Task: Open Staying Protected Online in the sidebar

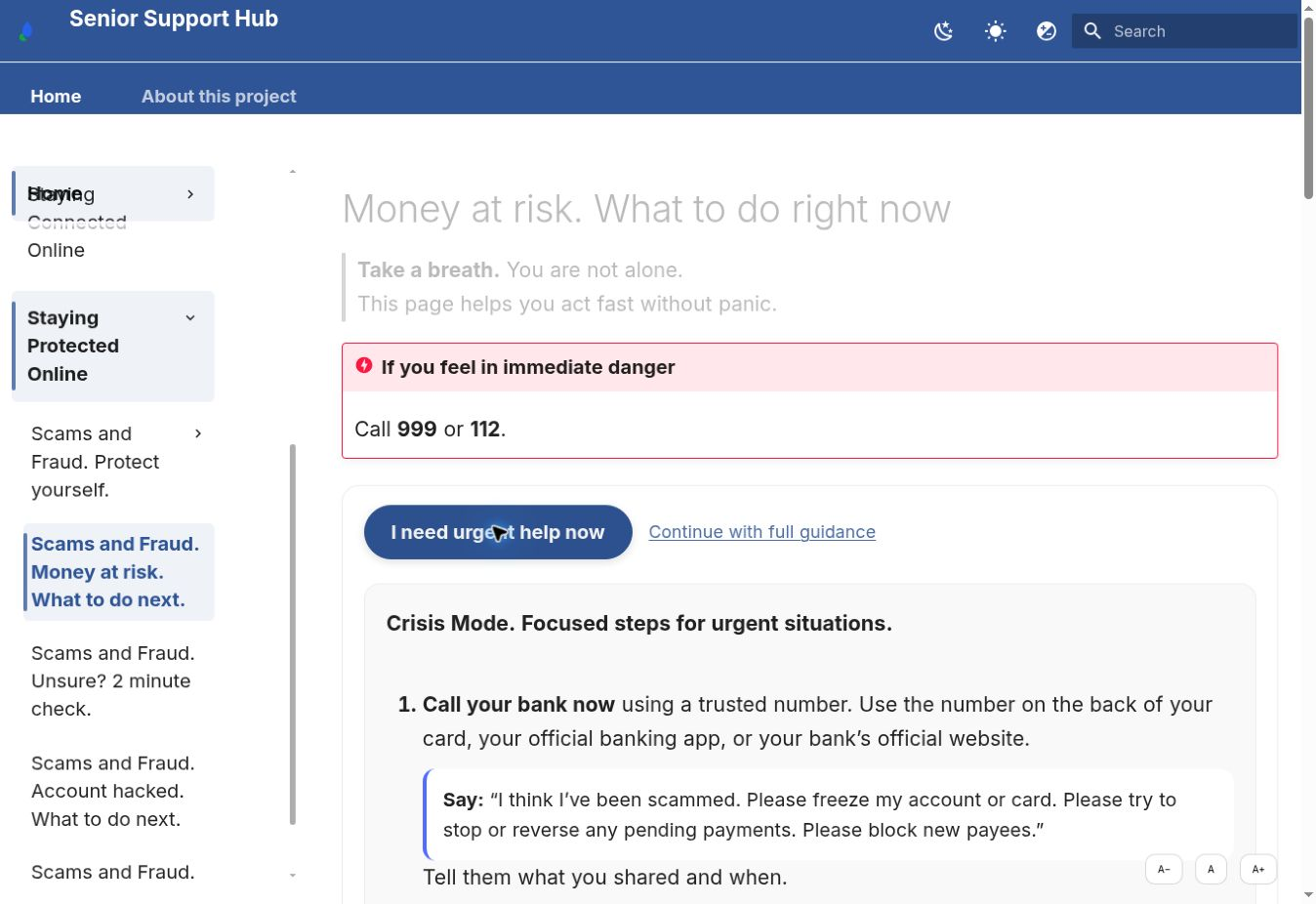Action: pos(73,346)
